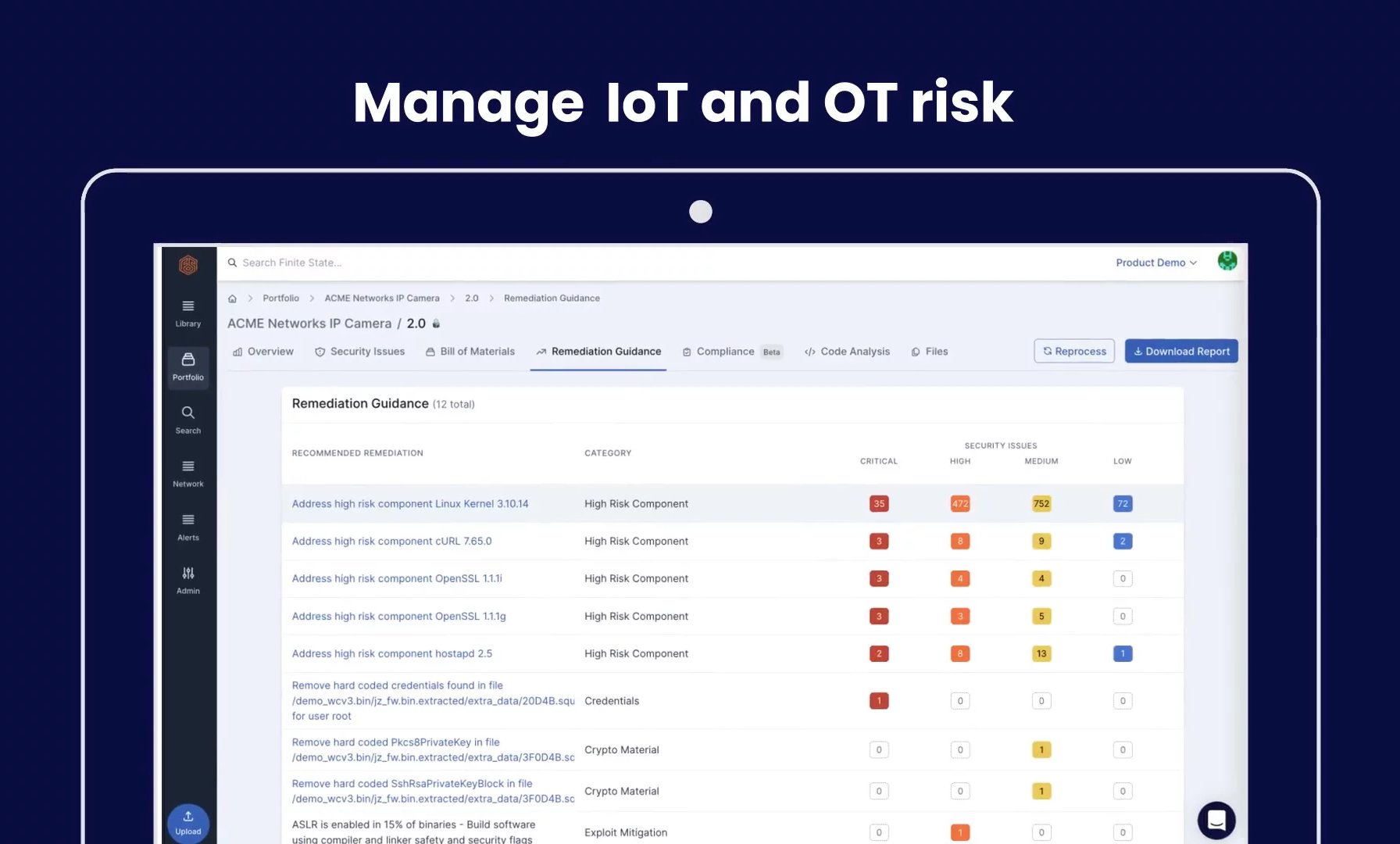The width and height of the screenshot is (1400, 844).
Task: Select the Remediation Guidance tab
Action: tap(598, 352)
